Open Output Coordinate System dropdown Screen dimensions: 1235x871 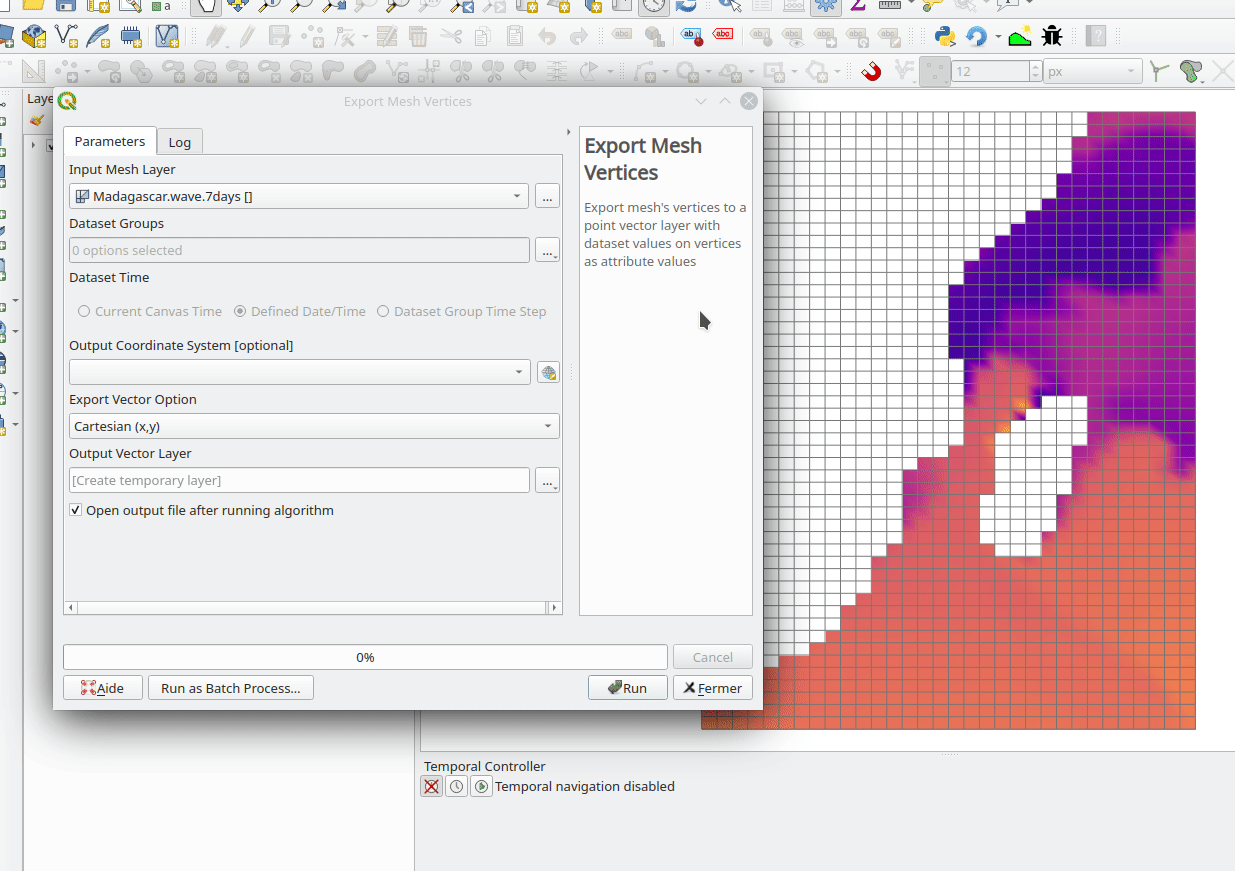coord(299,373)
